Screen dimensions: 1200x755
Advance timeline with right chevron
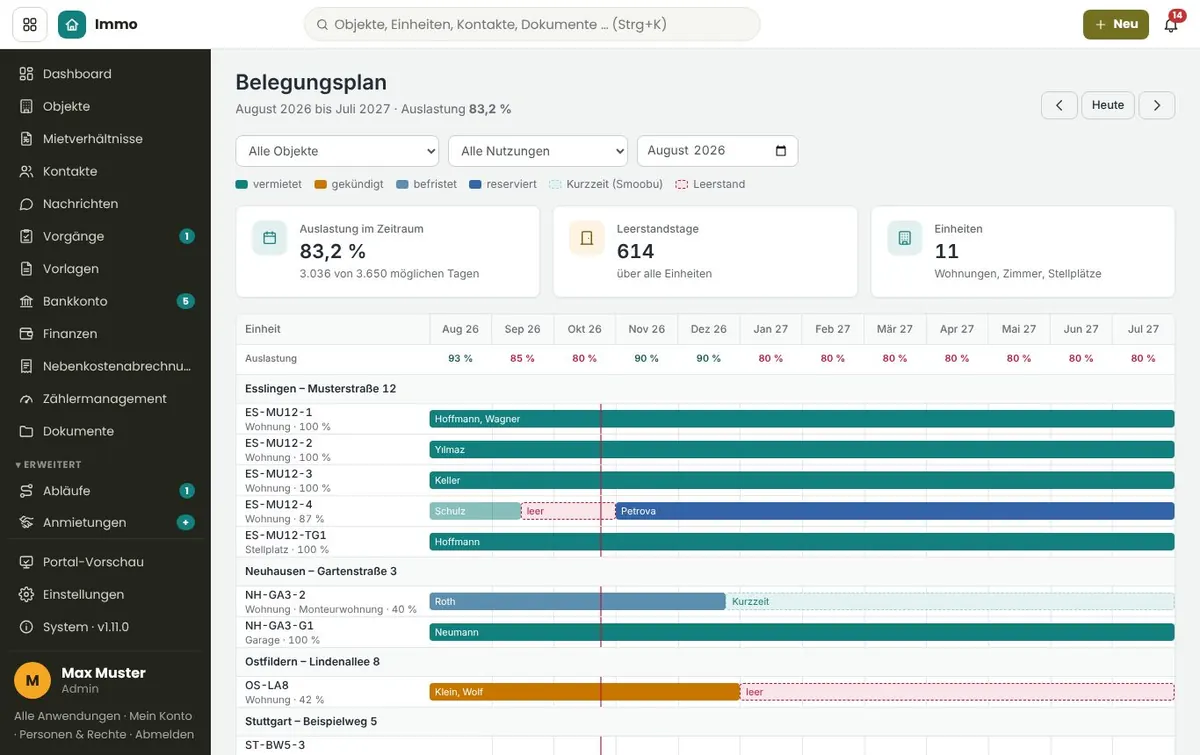pos(1157,105)
